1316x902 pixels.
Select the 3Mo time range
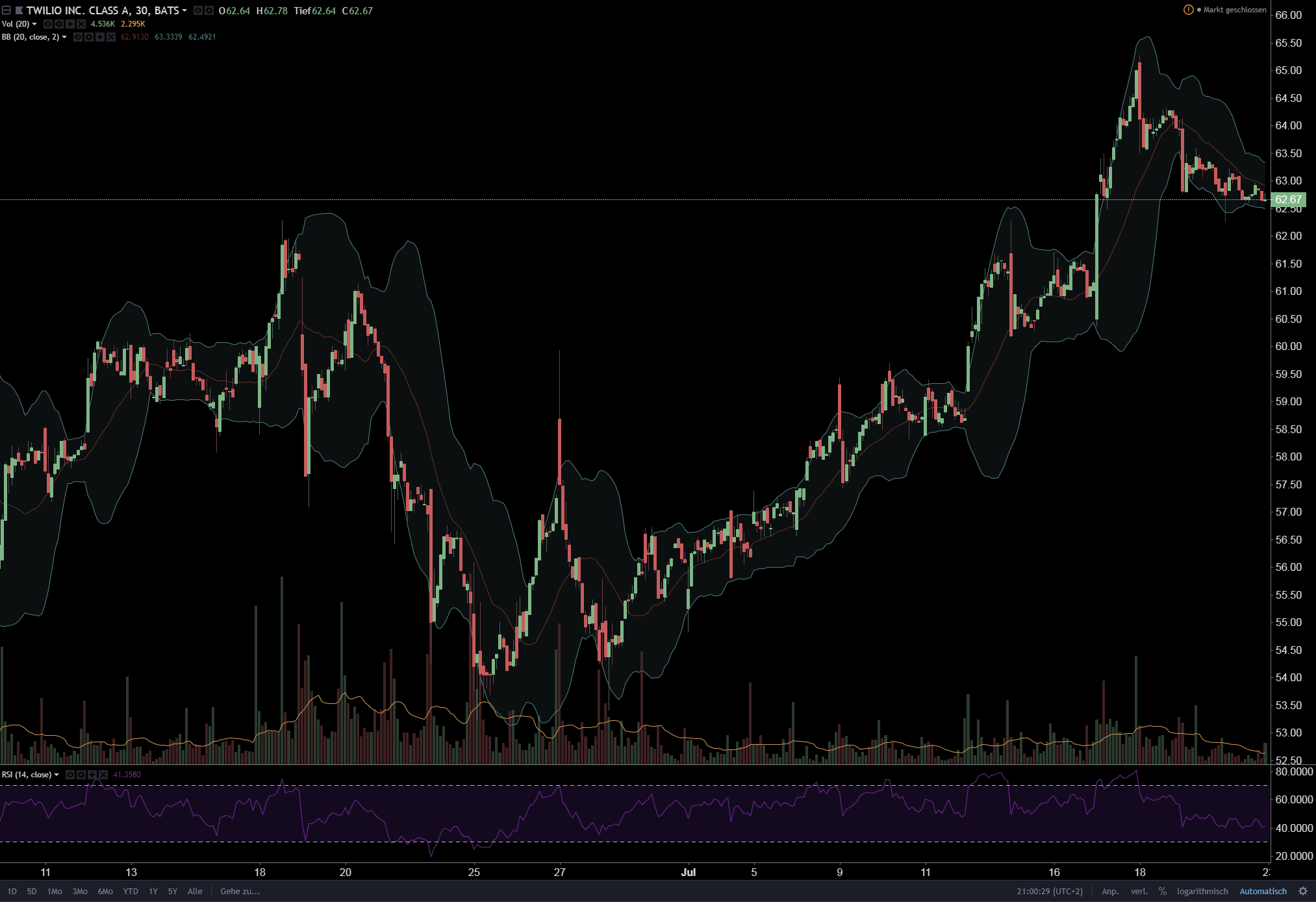tap(80, 891)
